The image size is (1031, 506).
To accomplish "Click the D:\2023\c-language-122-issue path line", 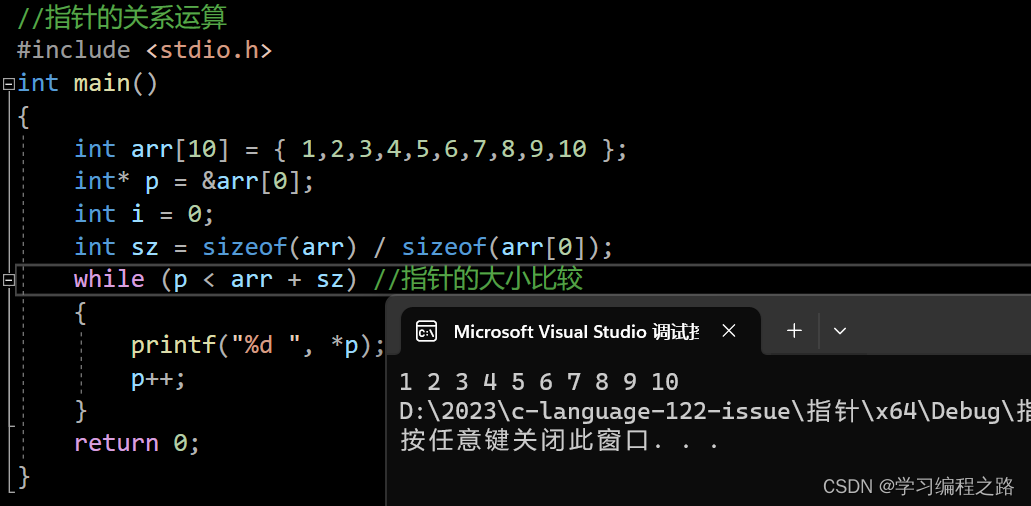I will tap(715, 411).
